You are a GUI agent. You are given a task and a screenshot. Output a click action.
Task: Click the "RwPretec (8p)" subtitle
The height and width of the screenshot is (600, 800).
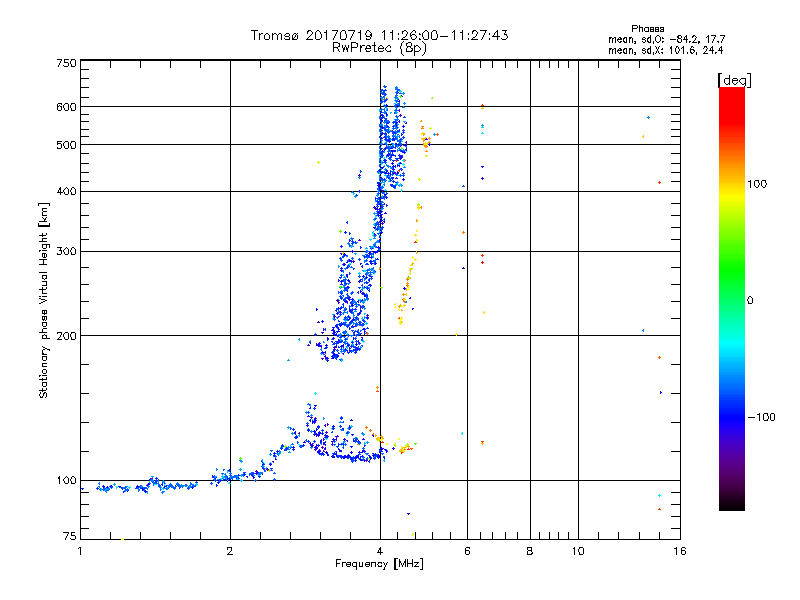pos(379,48)
